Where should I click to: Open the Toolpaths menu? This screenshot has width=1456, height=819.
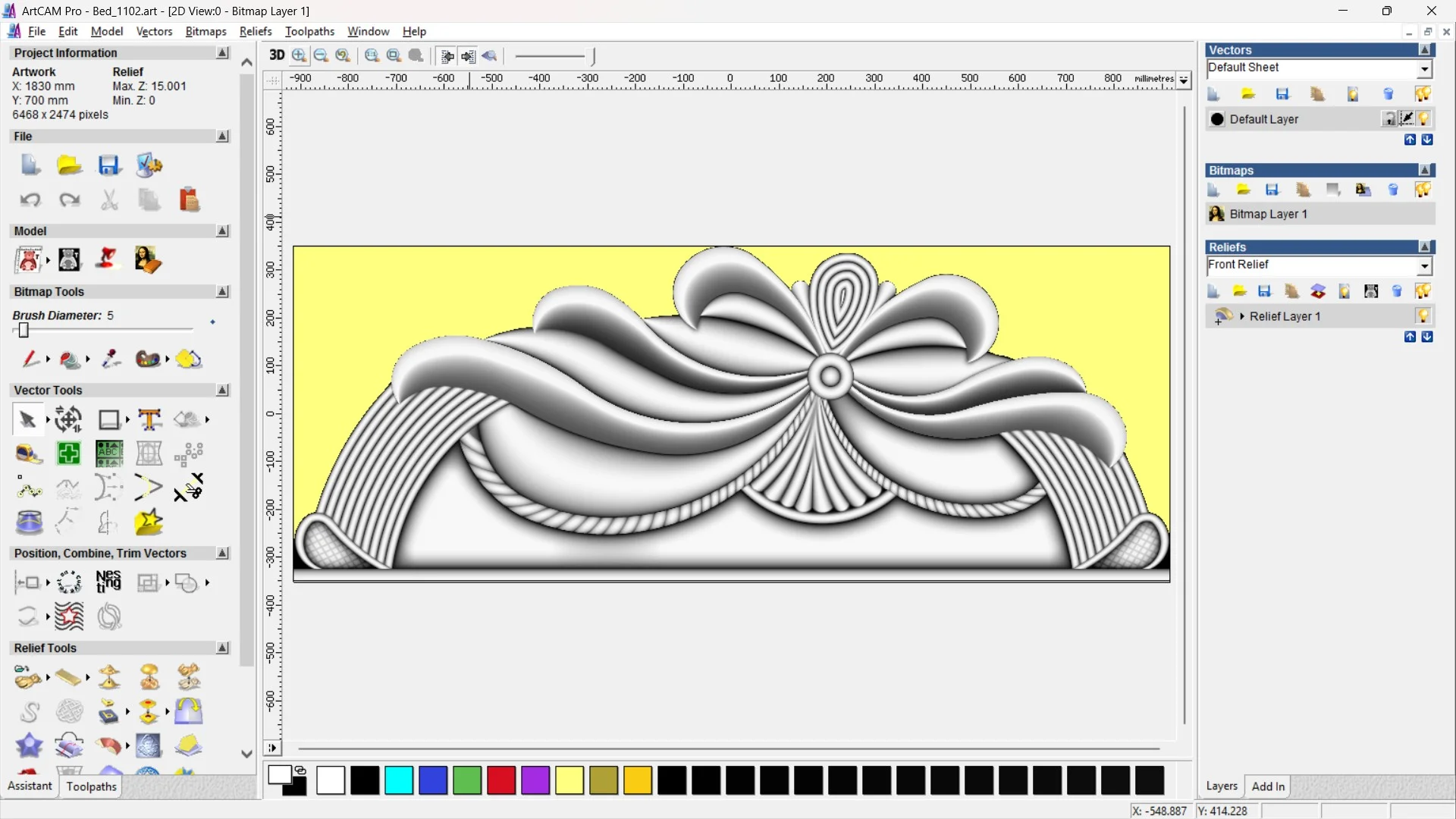309,31
